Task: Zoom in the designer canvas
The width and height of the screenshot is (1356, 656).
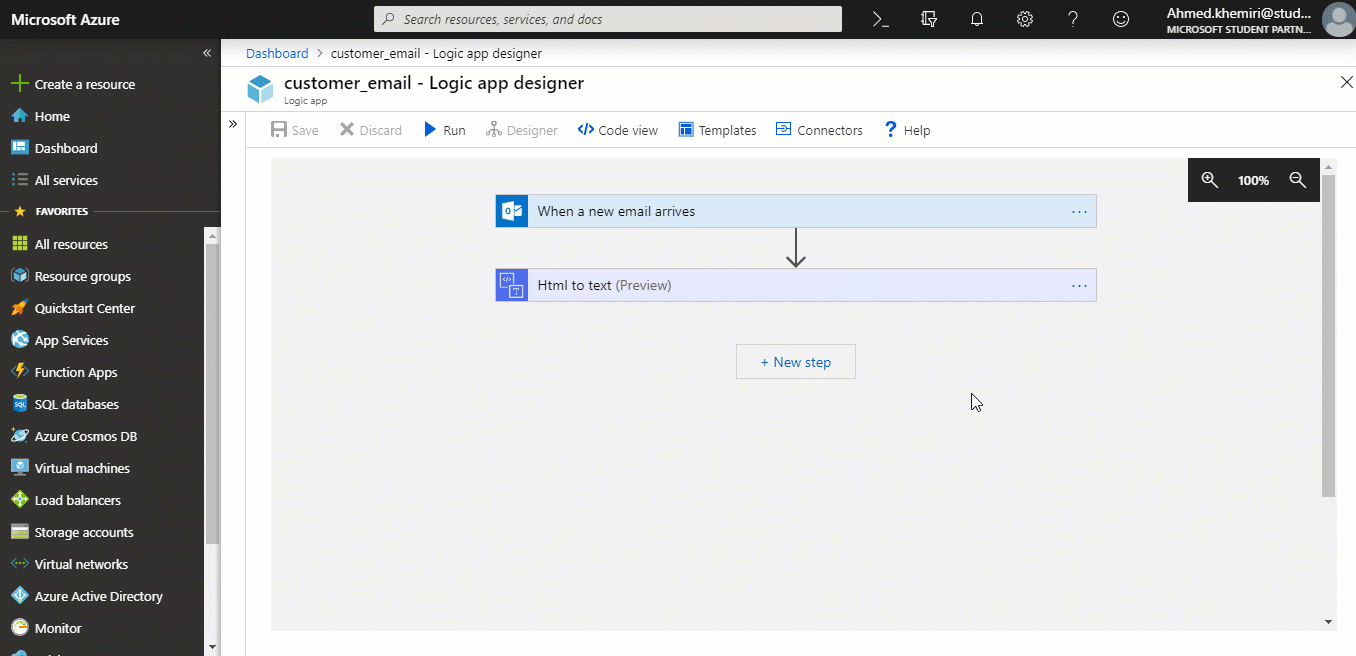Action: [1210, 180]
